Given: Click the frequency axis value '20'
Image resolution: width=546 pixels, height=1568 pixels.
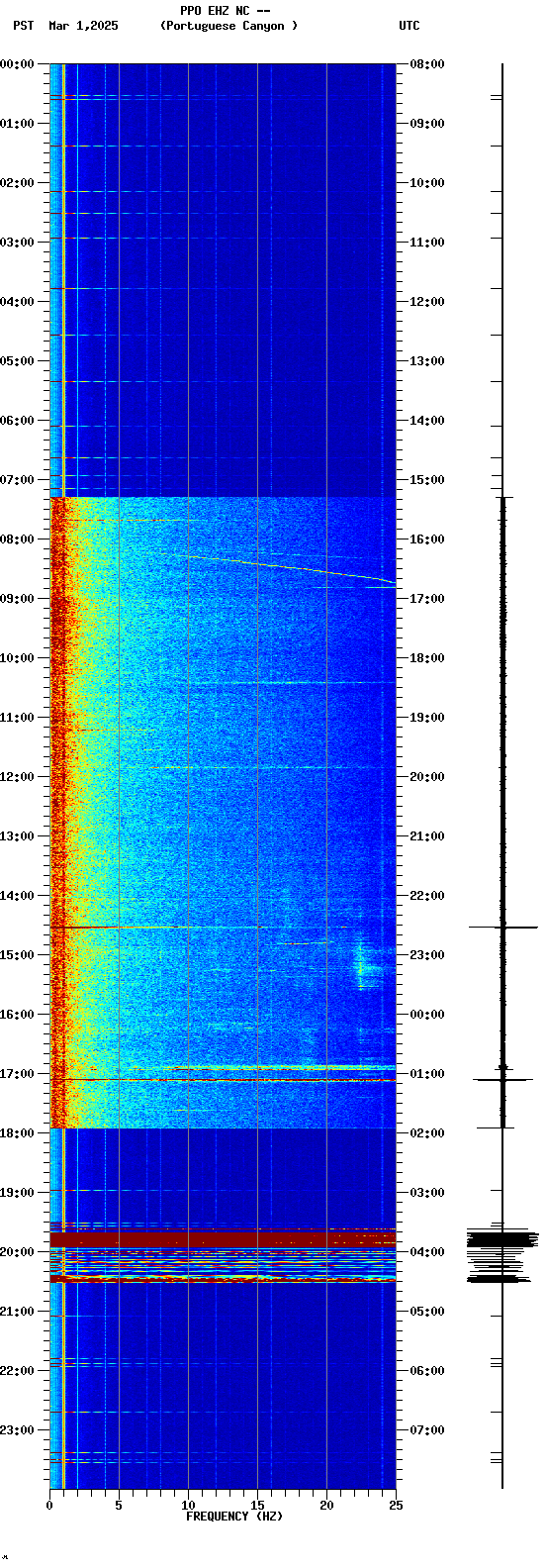Looking at the screenshot, I should pos(326,1506).
